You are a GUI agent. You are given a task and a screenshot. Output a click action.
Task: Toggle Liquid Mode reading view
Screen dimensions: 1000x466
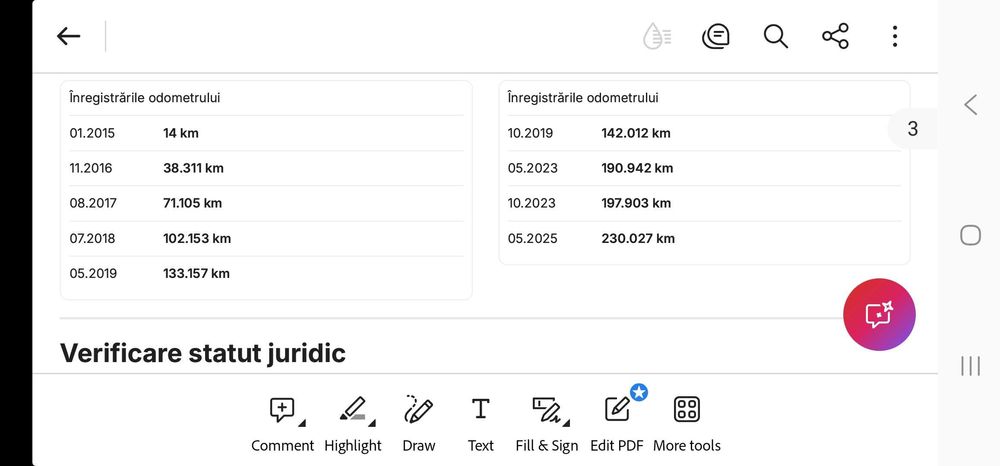[657, 37]
